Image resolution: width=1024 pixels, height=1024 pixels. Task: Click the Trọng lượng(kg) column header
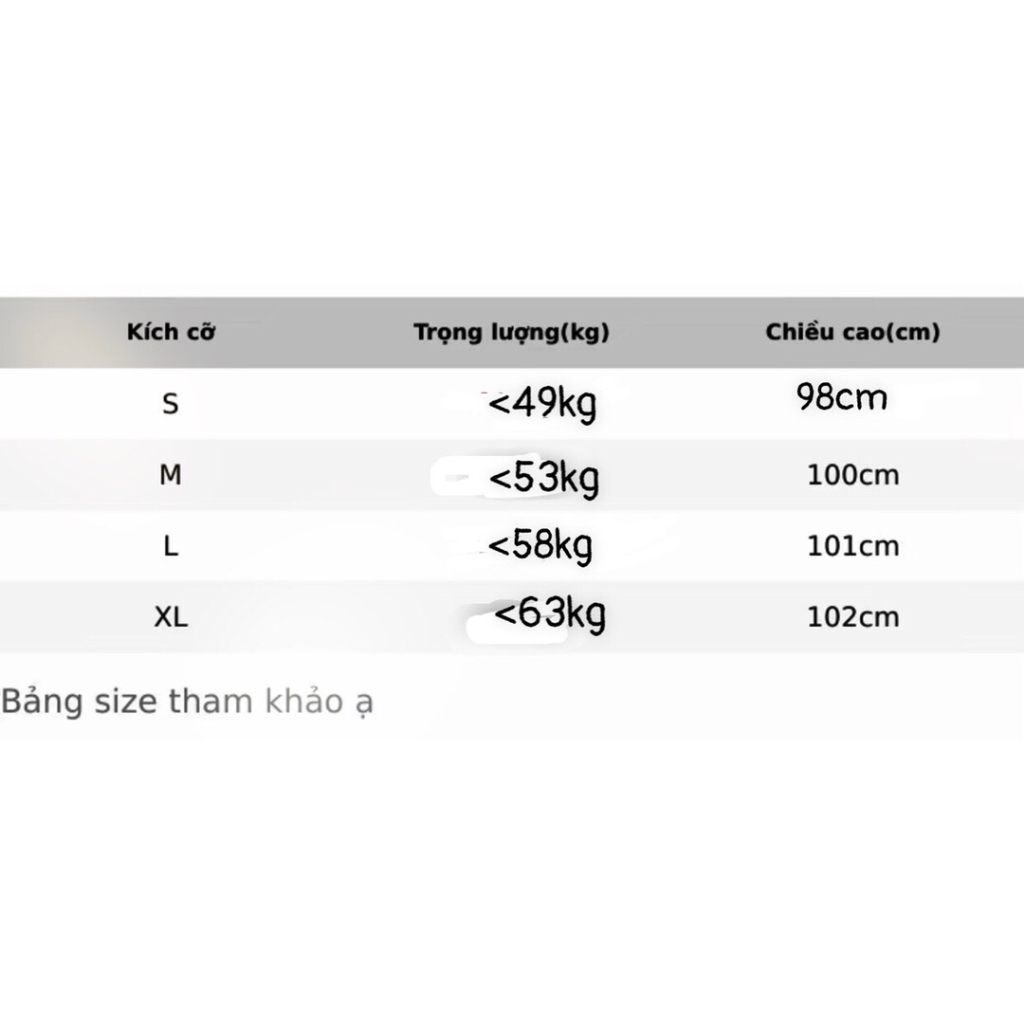pyautogui.click(x=511, y=332)
